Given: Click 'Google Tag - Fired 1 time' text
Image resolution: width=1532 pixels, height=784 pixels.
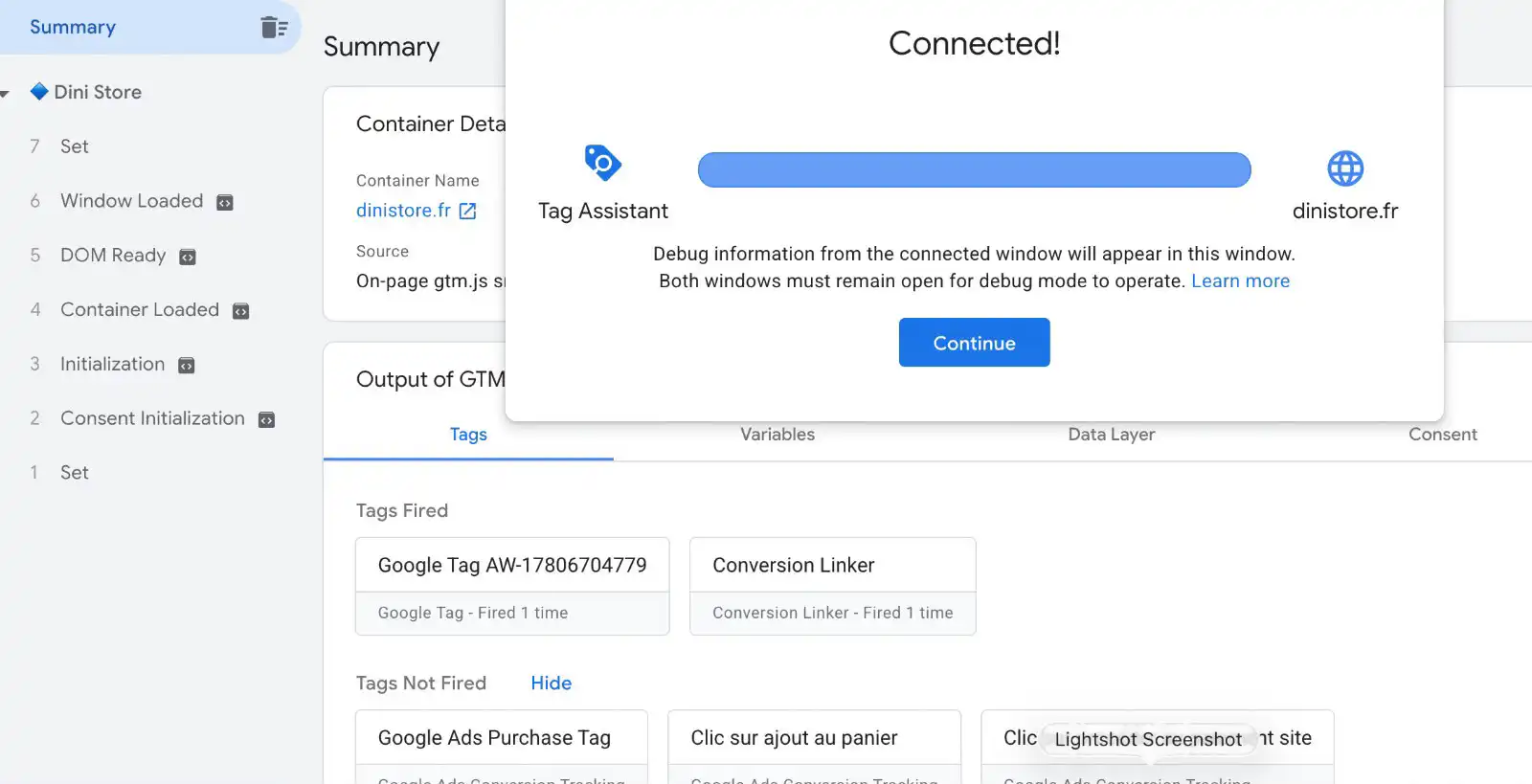Looking at the screenshot, I should pos(473,613).
